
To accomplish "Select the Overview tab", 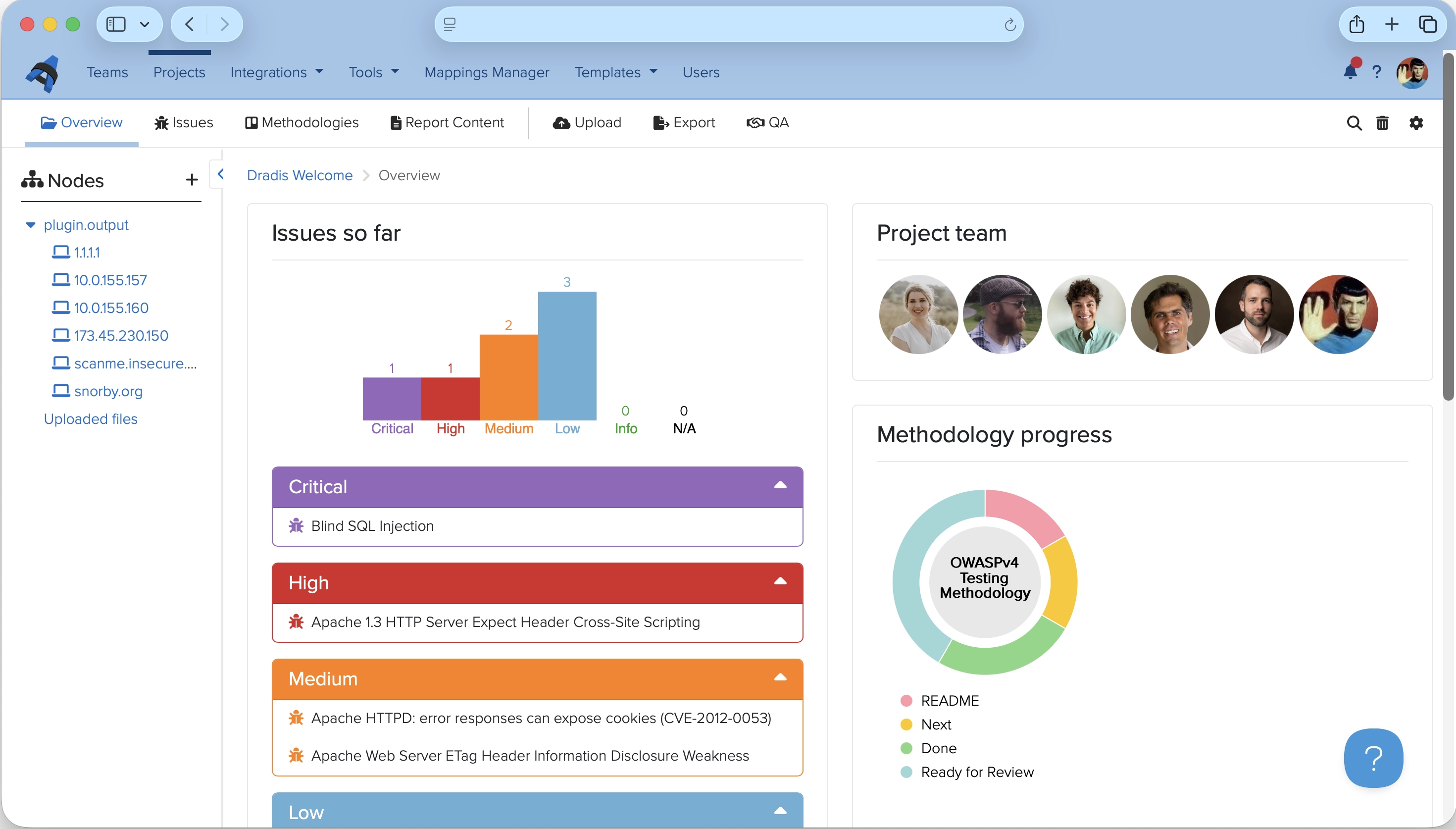I will 81,123.
